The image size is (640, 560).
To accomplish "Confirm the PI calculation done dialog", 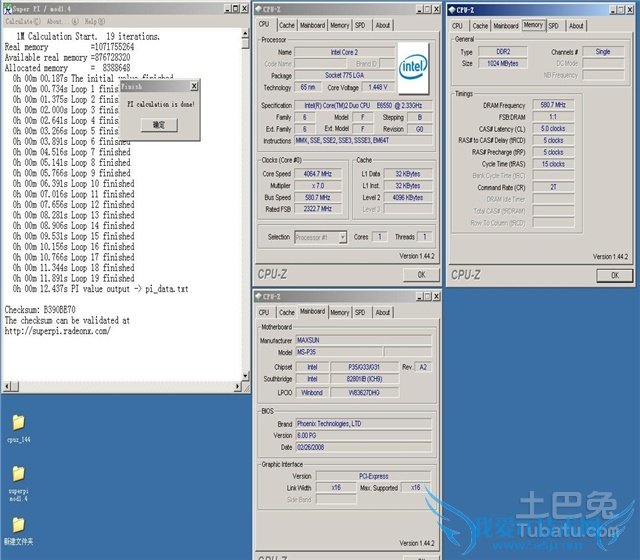I will click(x=159, y=125).
